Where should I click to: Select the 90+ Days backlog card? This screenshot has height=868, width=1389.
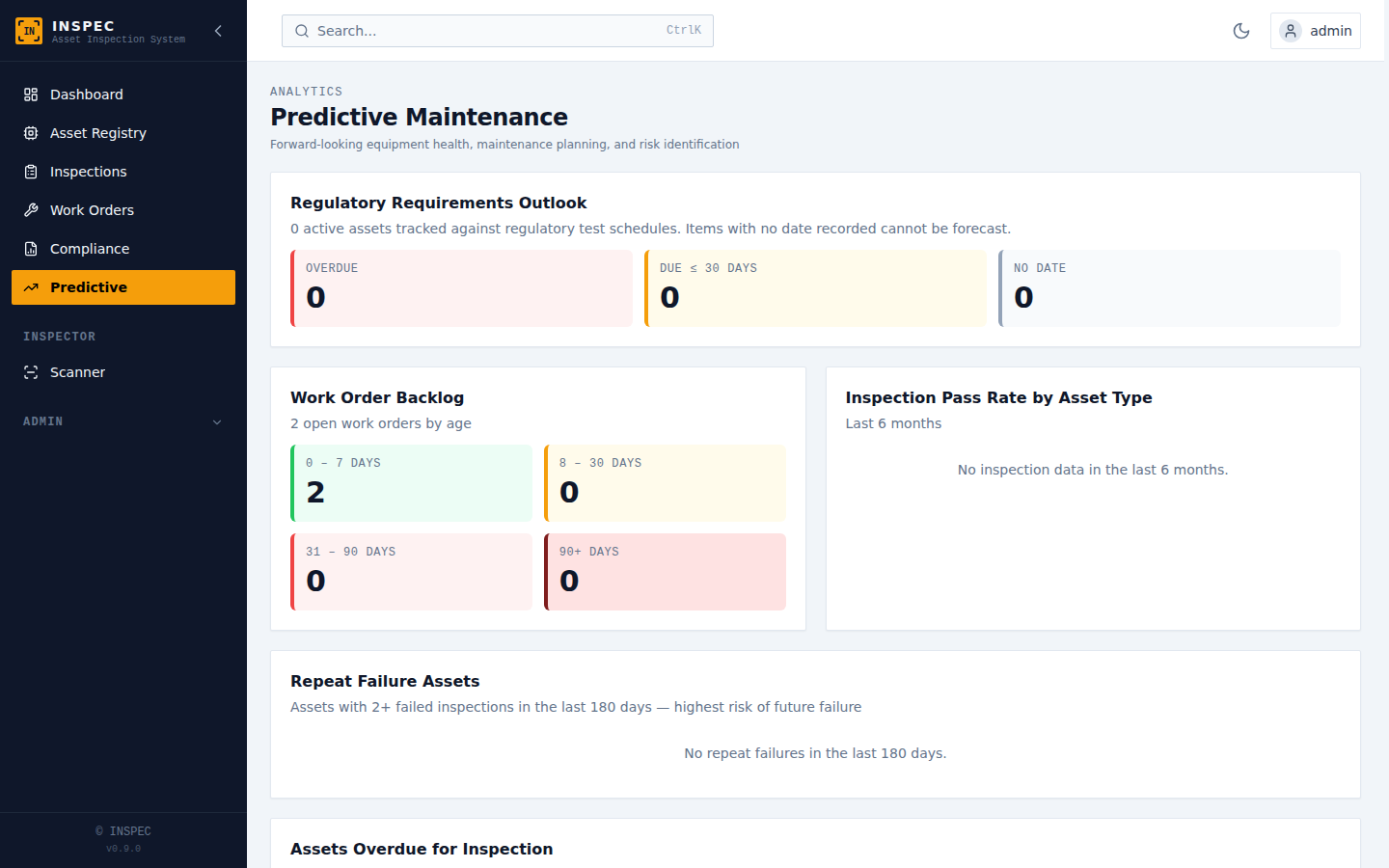click(x=666, y=572)
